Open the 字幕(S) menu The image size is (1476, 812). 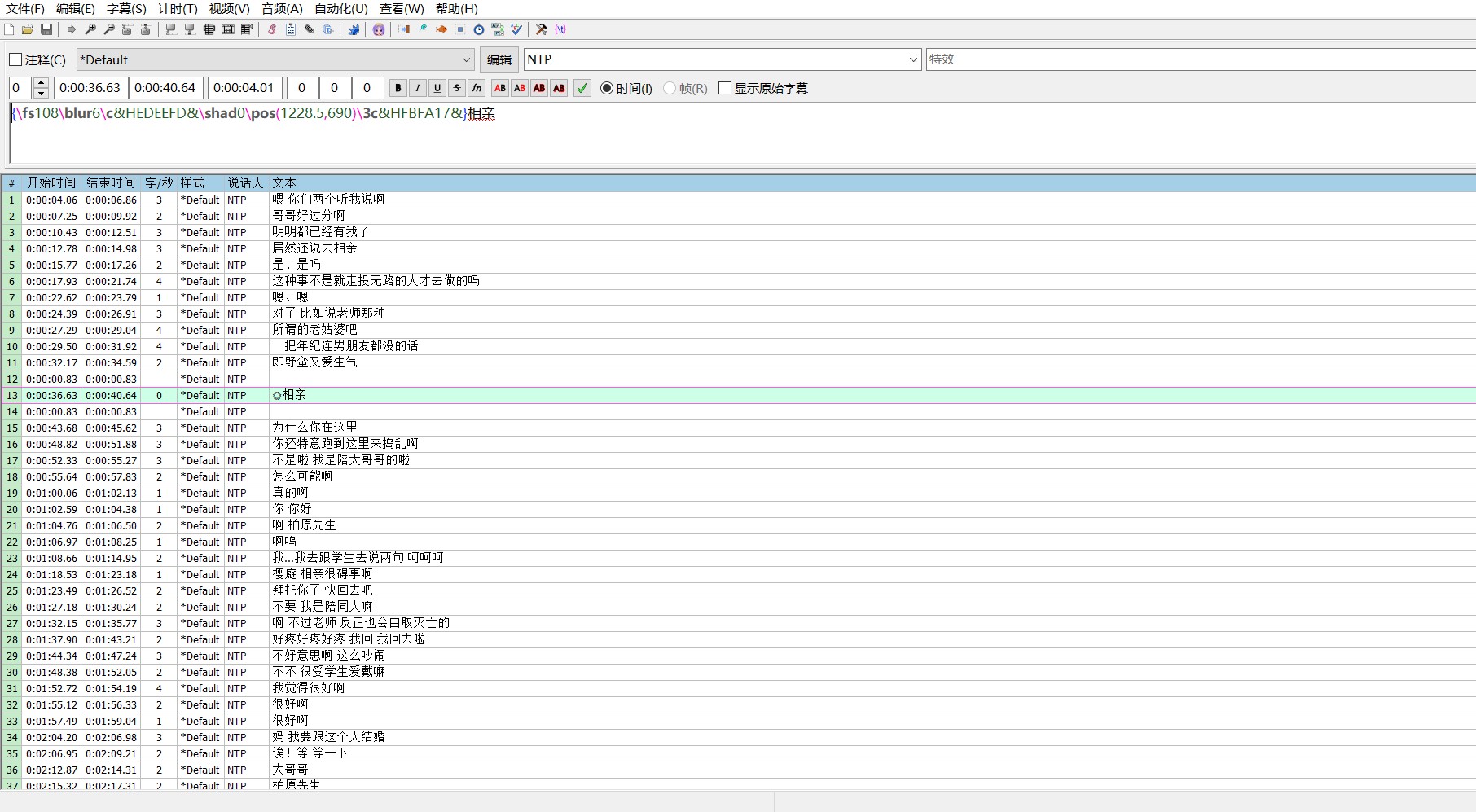point(126,9)
